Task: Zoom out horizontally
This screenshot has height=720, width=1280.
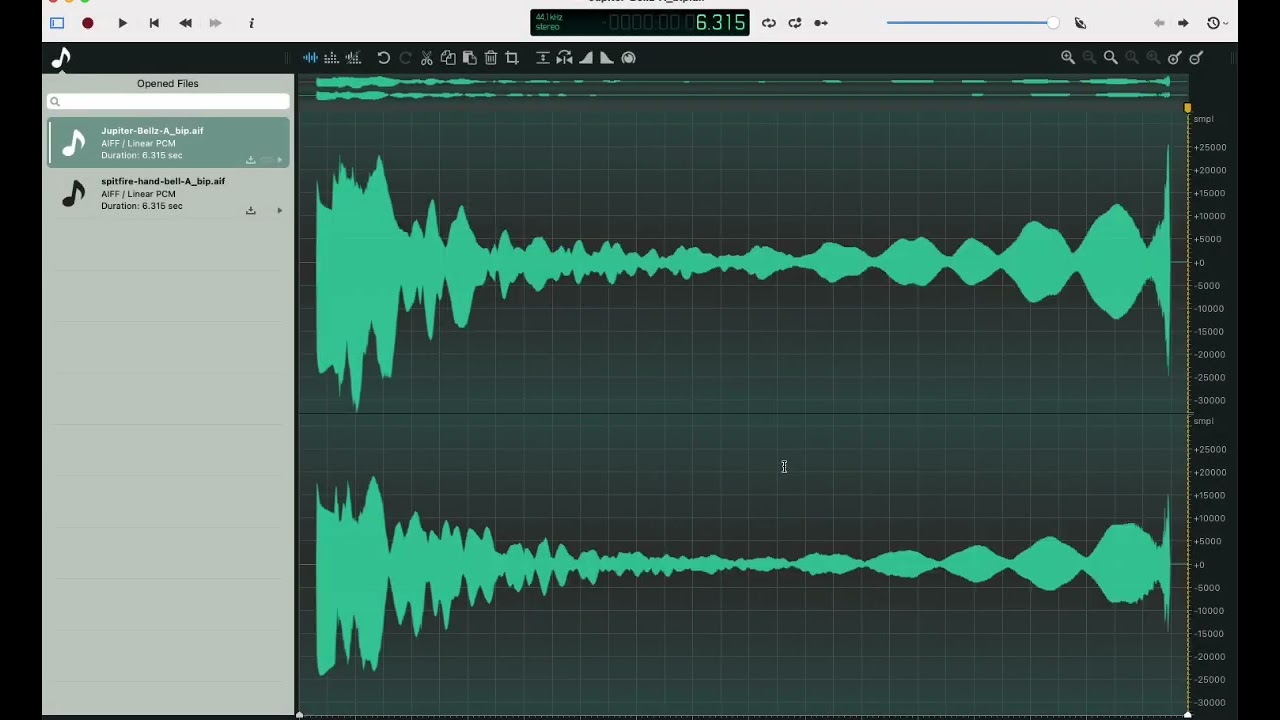Action: coord(1089,58)
